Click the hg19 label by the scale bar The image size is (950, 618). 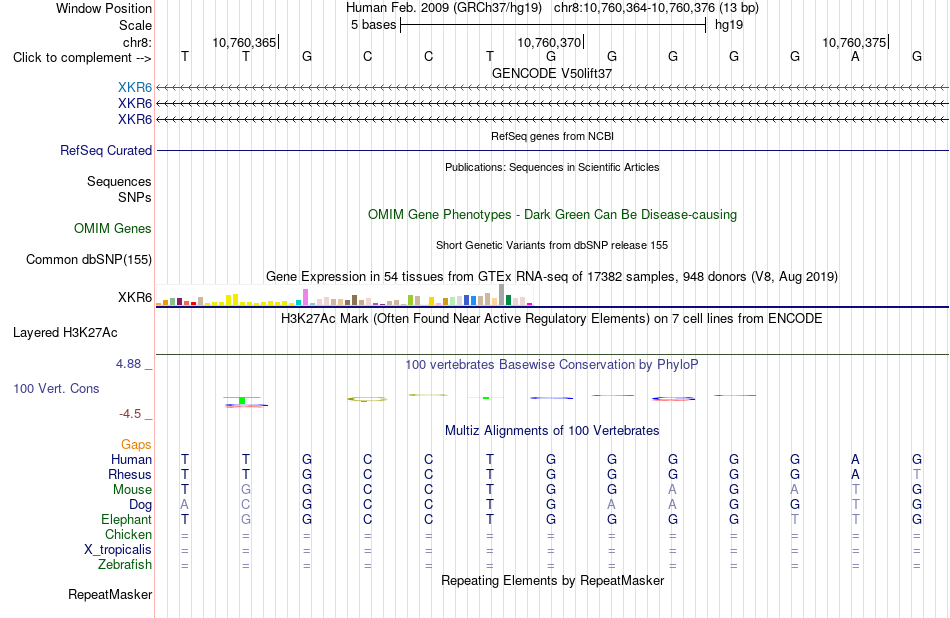729,25
